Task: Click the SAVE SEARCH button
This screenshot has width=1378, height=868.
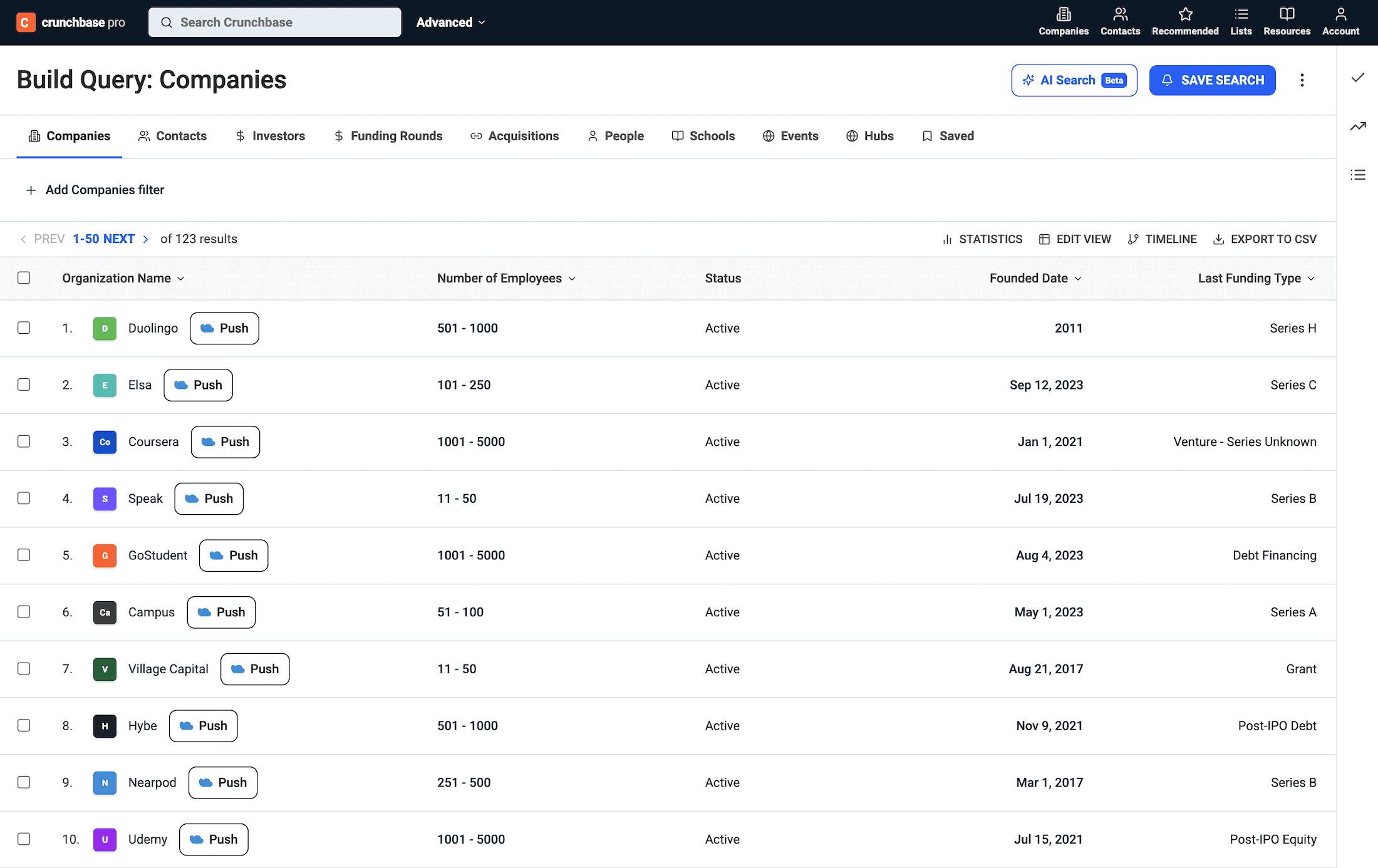Action: point(1212,80)
